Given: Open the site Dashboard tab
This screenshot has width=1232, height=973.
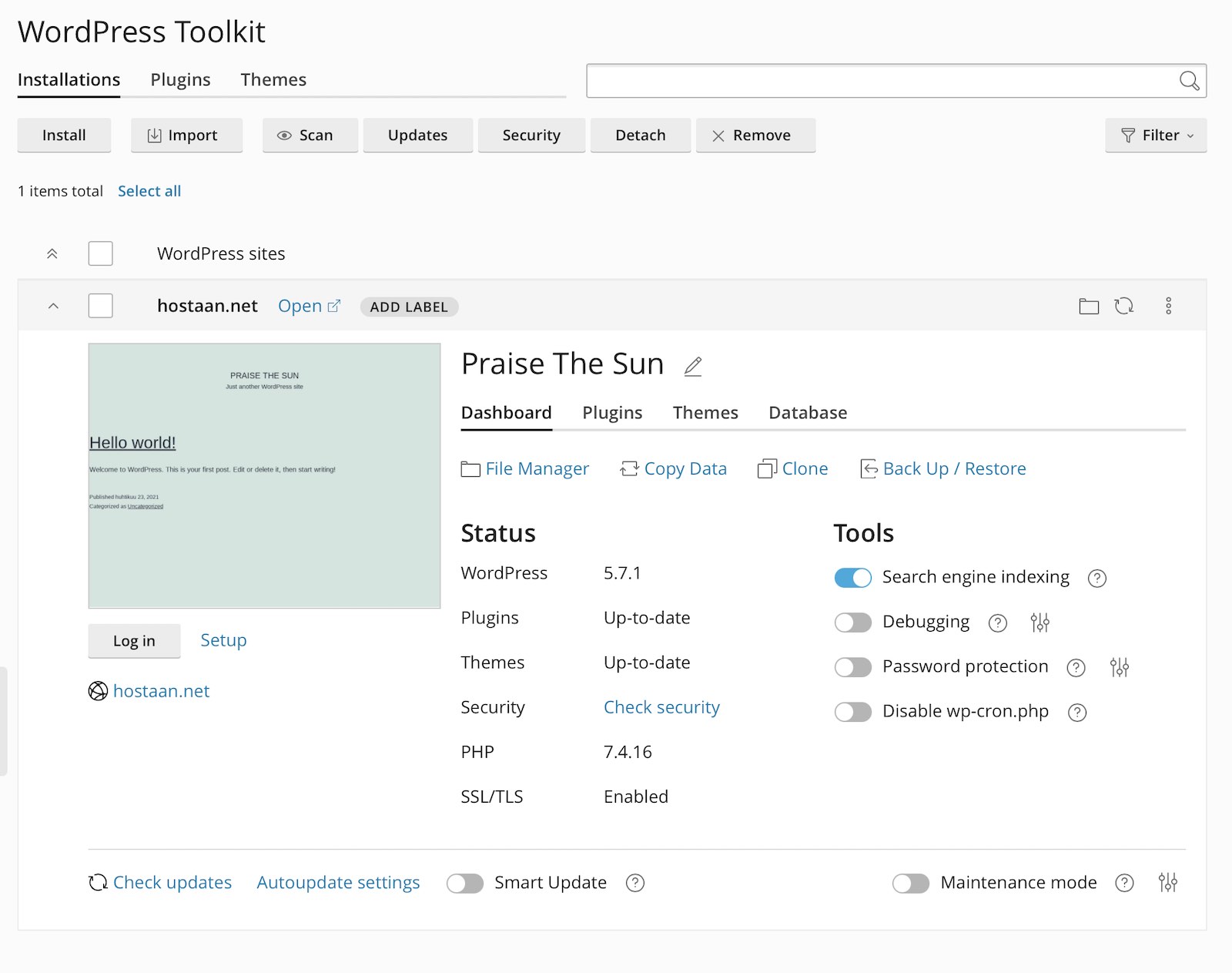Looking at the screenshot, I should tap(507, 413).
